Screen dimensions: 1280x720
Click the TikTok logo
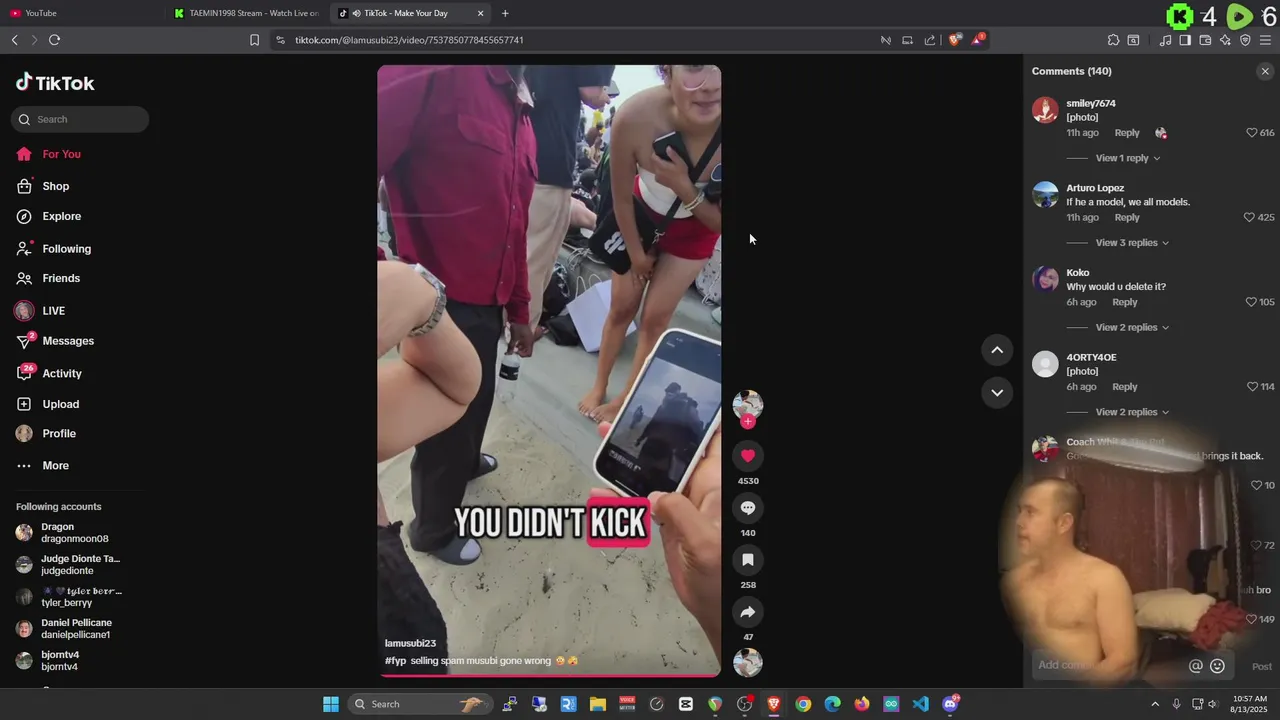click(x=55, y=83)
